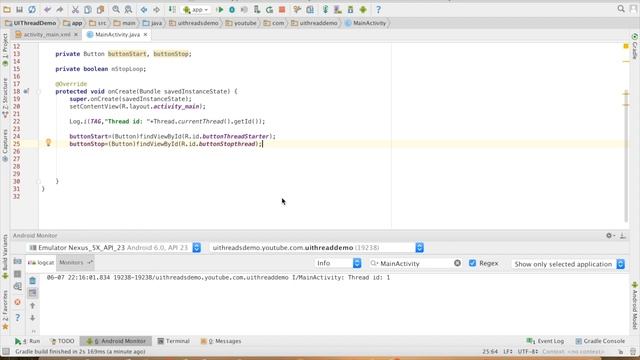Open the Project tool window
640x360 pixels.
click(x=5, y=50)
